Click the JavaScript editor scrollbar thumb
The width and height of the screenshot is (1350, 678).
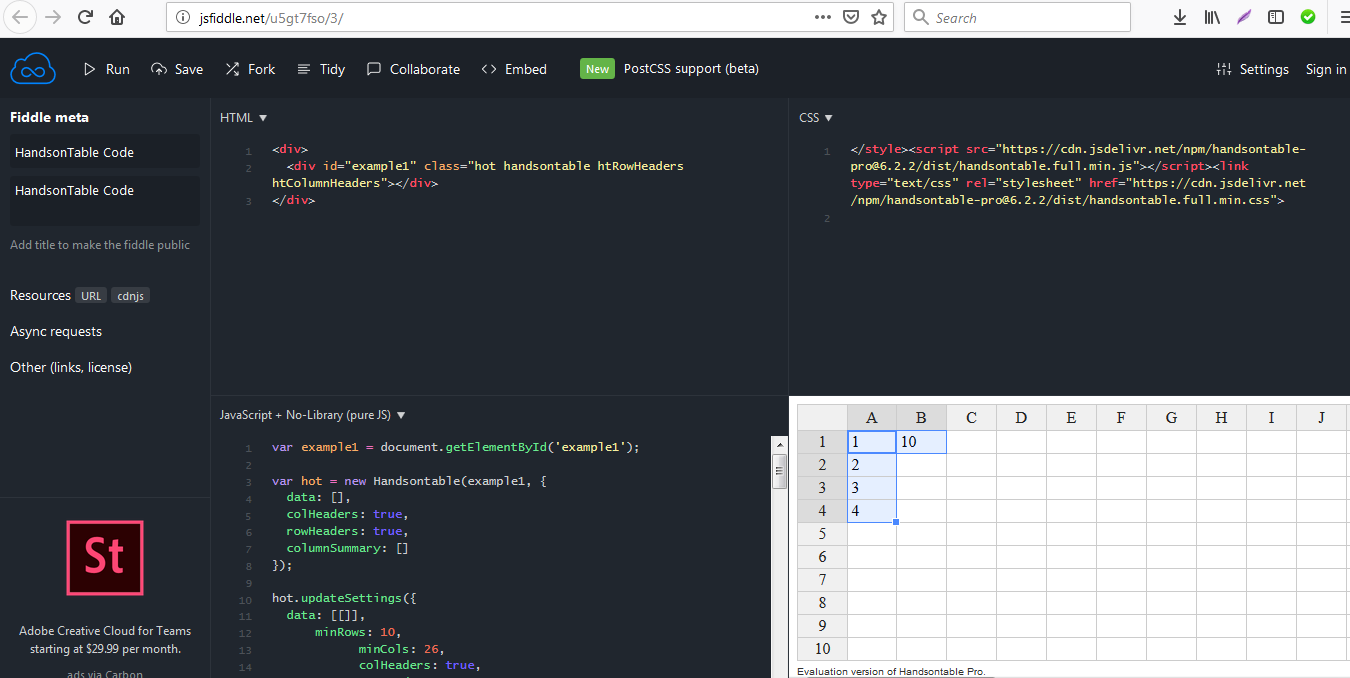point(780,471)
